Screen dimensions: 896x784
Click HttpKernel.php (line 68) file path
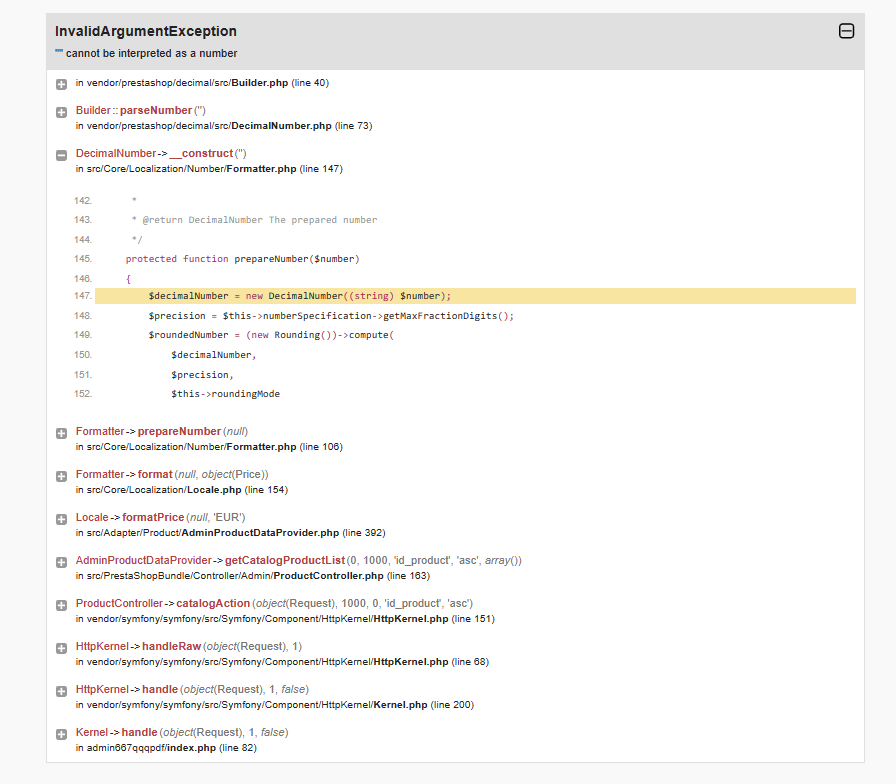point(282,662)
